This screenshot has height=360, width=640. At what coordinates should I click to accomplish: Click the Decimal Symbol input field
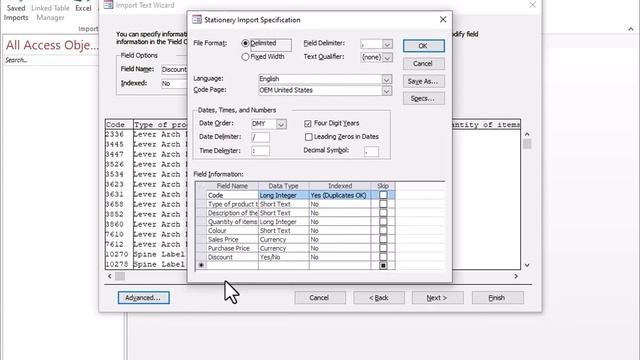(x=371, y=151)
